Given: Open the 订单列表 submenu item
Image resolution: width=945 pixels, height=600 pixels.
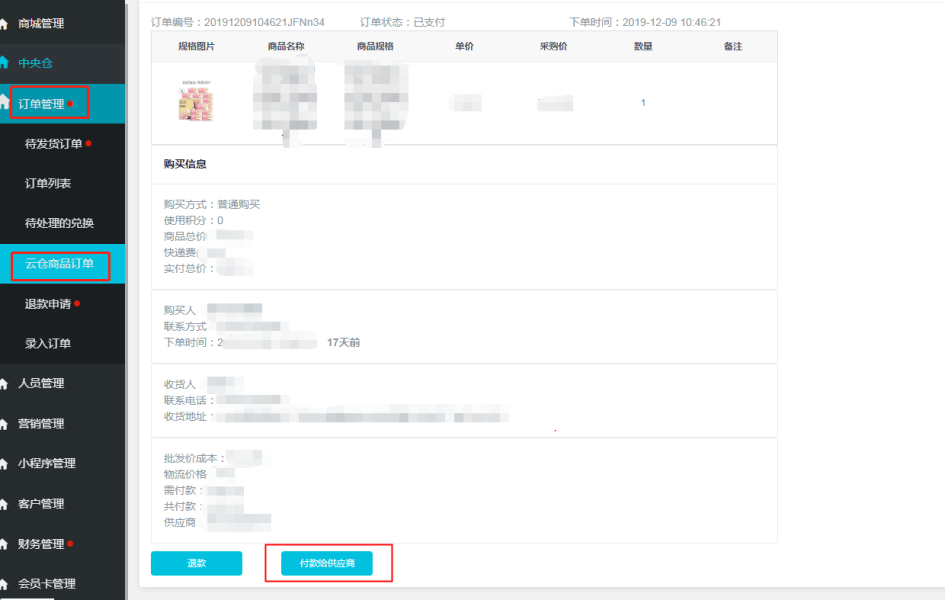Looking at the screenshot, I should [48, 184].
